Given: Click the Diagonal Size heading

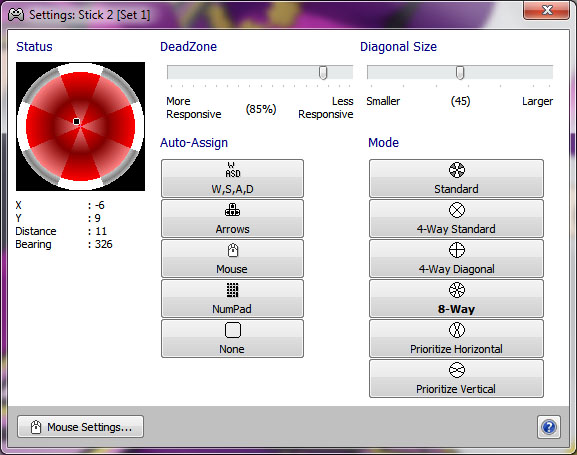Looking at the screenshot, I should (x=398, y=47).
